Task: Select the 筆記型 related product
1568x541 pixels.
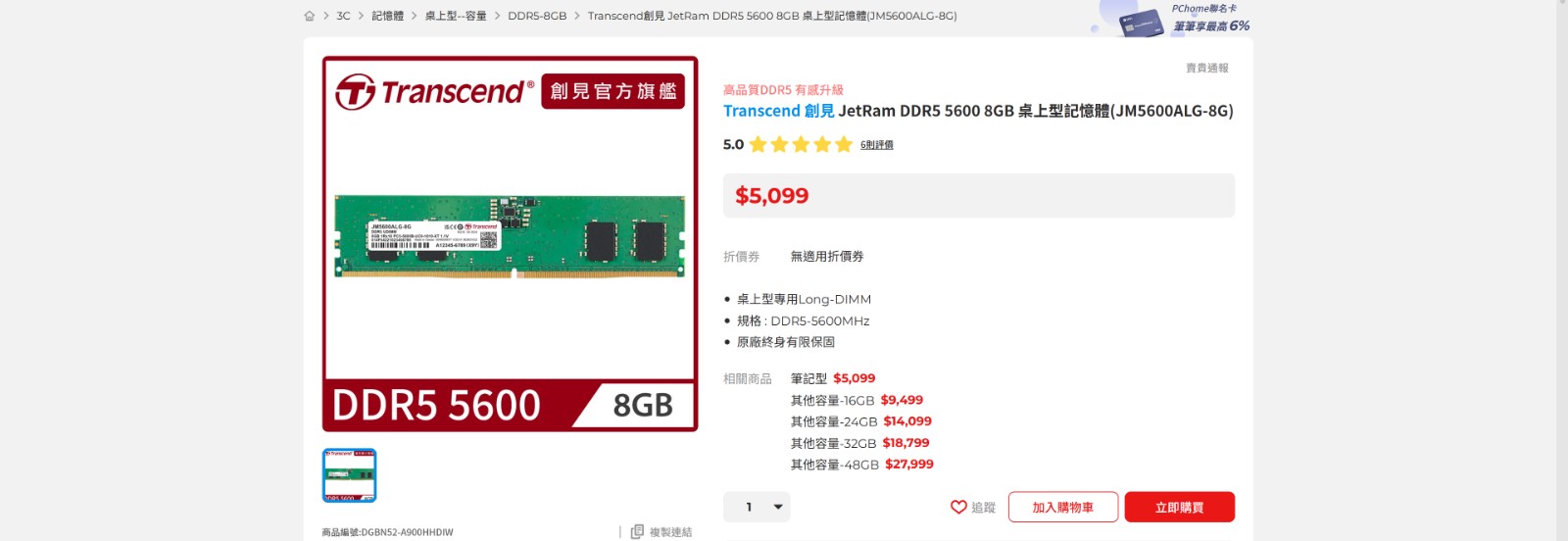Action: pos(833,378)
